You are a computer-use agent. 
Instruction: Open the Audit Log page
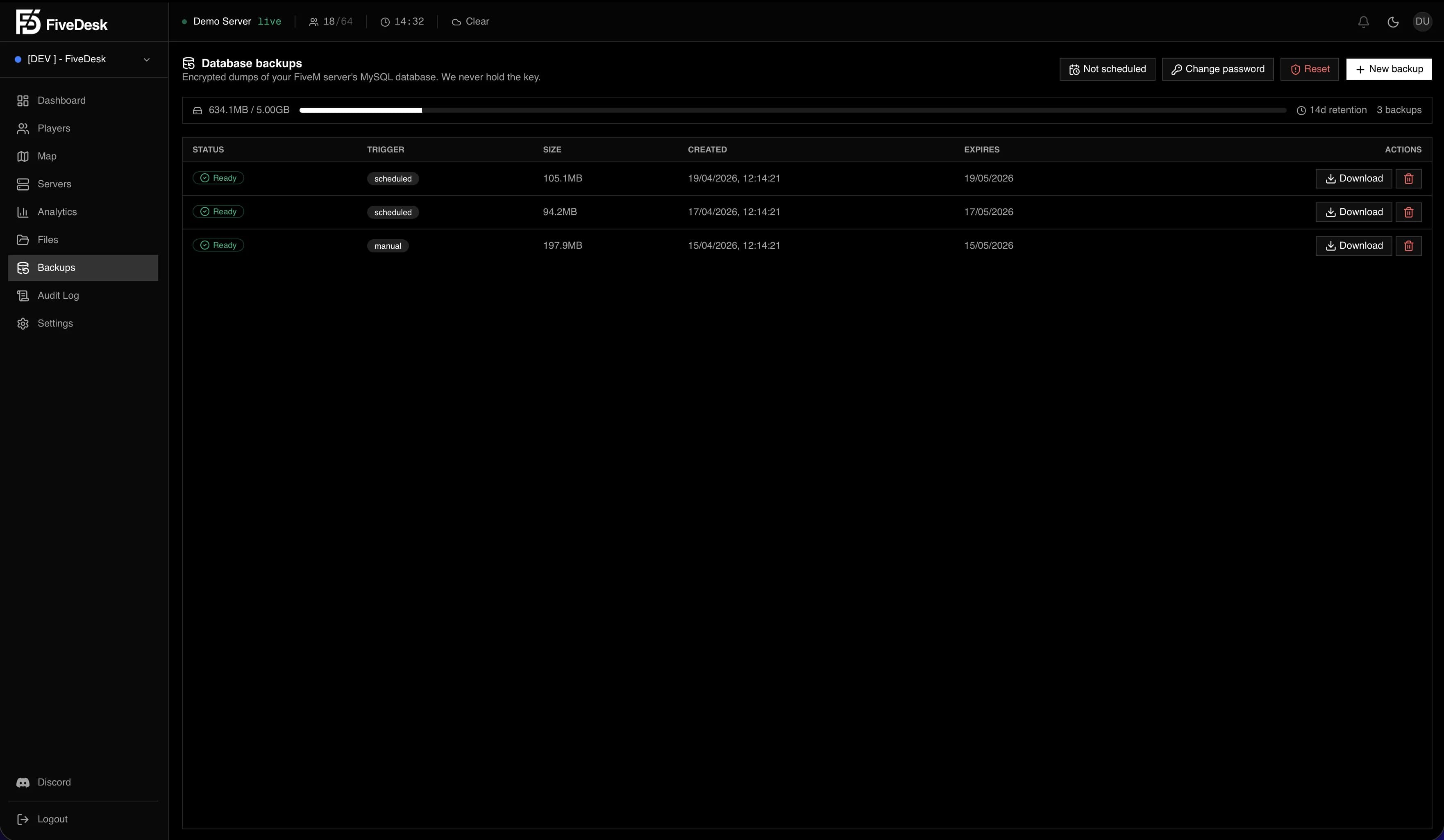click(x=83, y=296)
